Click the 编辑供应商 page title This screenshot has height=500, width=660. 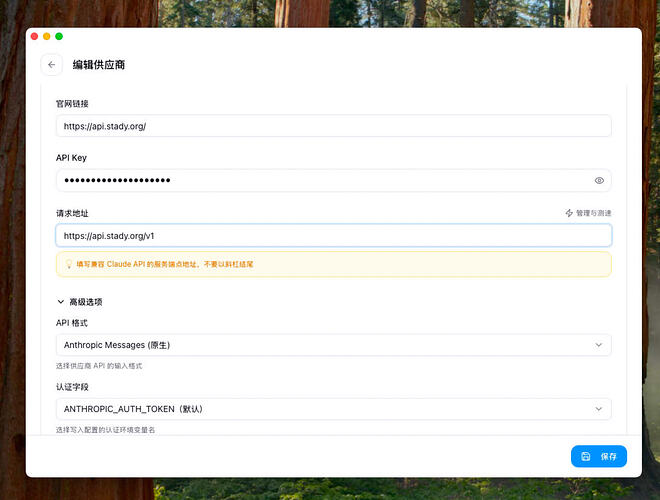pyautogui.click(x=98, y=65)
